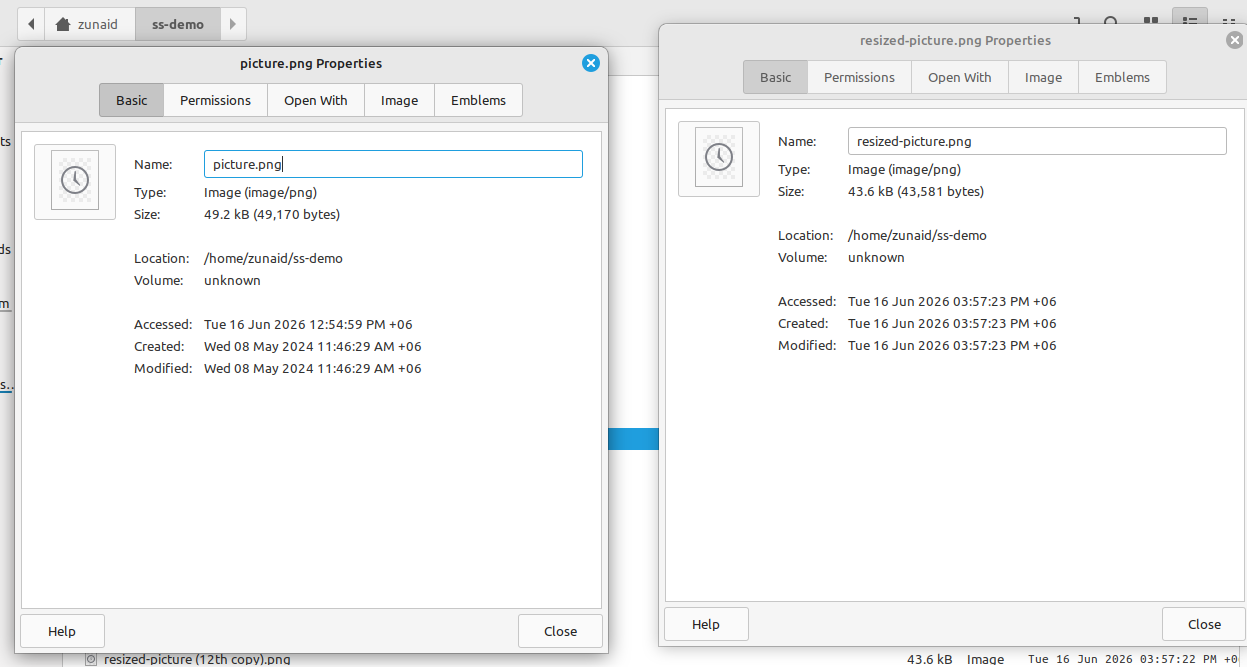Switch to Image tab in resized-picture.png Properties
This screenshot has height=667, width=1247.
[1043, 77]
